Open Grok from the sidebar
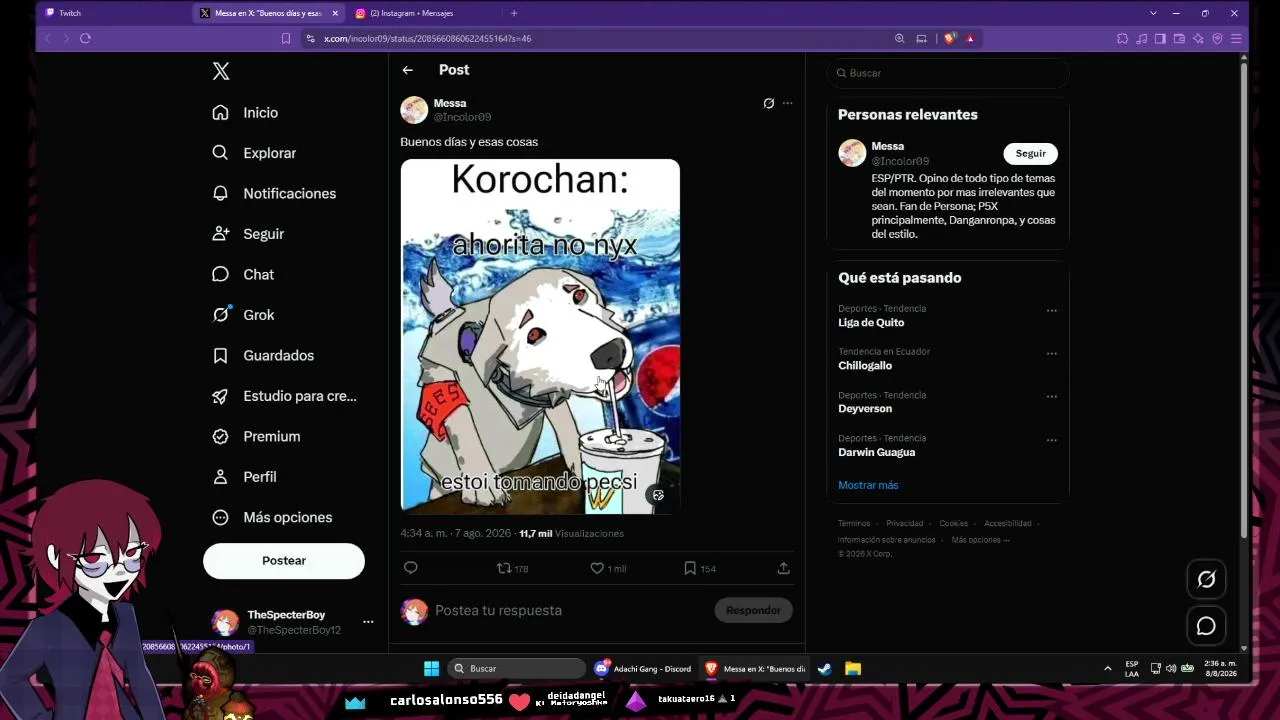 (243, 315)
